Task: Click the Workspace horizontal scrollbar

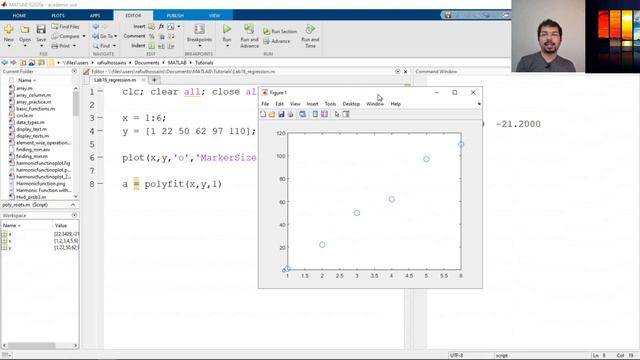Action: pos(32,345)
